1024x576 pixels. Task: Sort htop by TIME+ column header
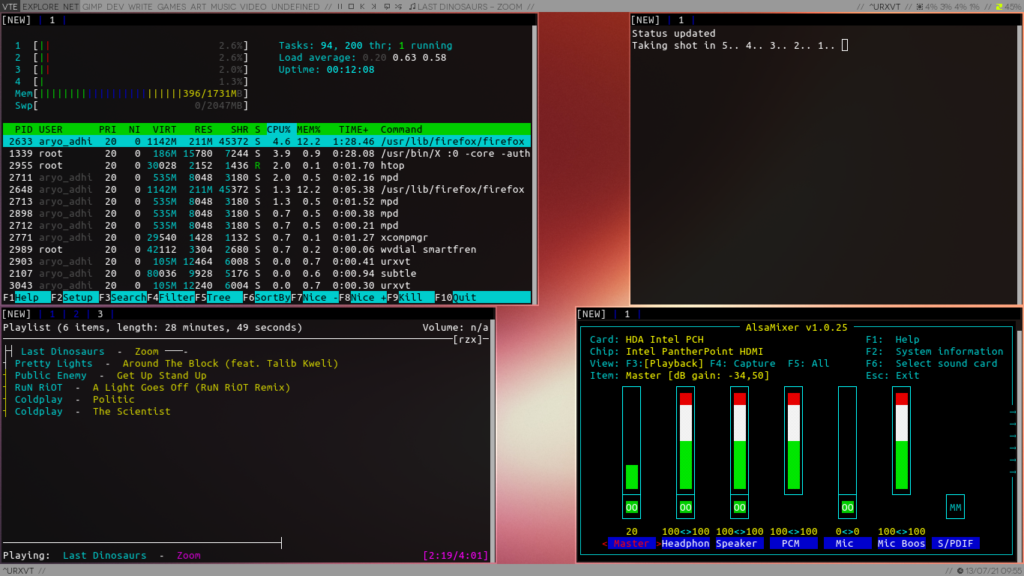click(x=353, y=129)
